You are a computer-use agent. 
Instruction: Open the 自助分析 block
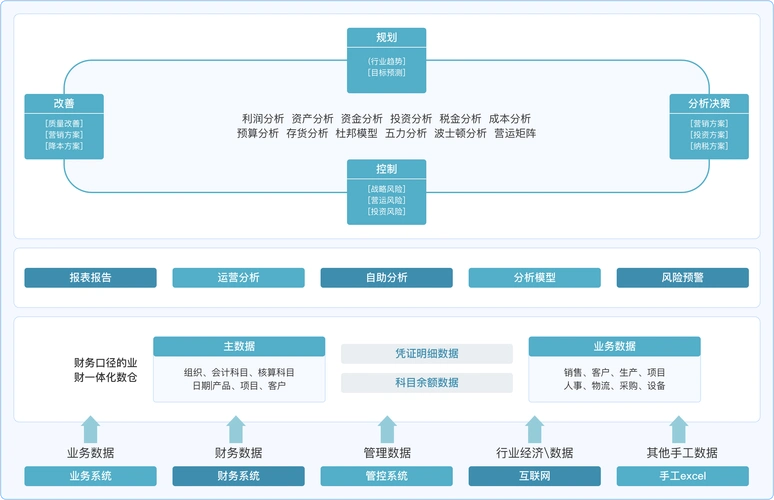tap(386, 277)
